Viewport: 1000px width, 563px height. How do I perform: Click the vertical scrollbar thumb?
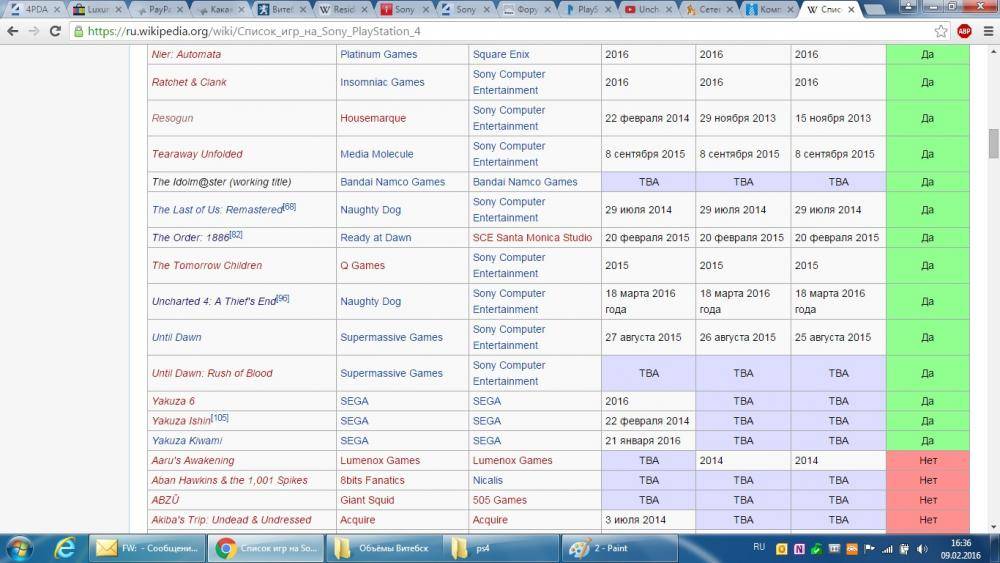coord(993,143)
